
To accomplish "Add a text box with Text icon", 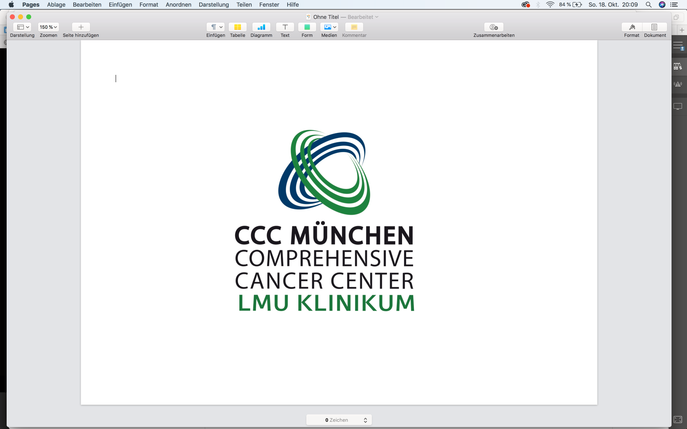I will pos(285,27).
